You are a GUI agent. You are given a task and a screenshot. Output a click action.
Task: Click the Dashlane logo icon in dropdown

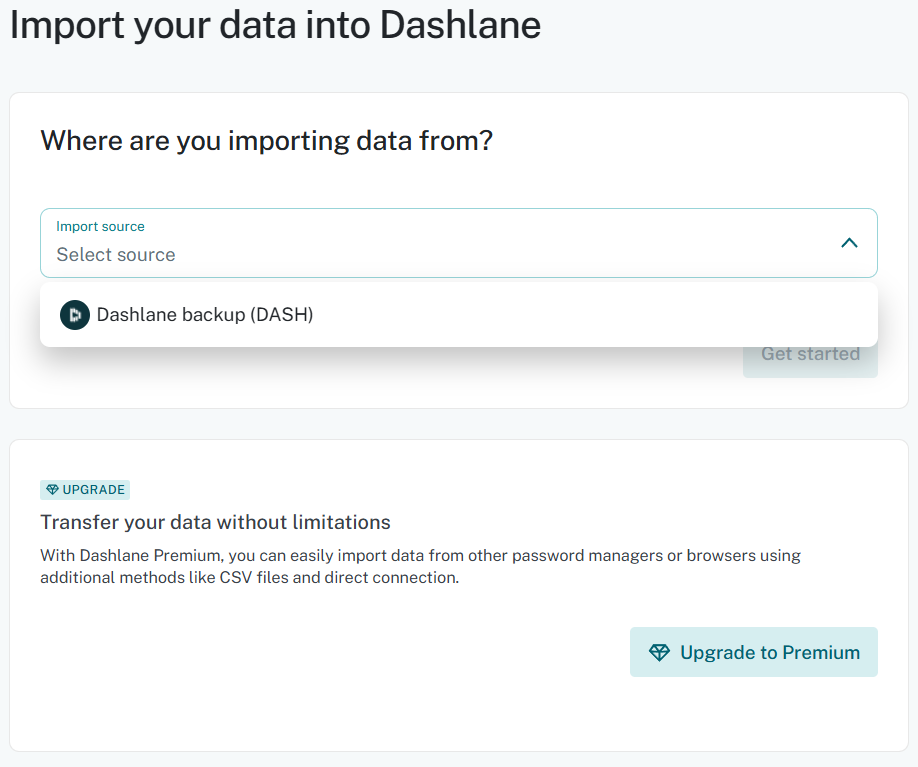[75, 315]
